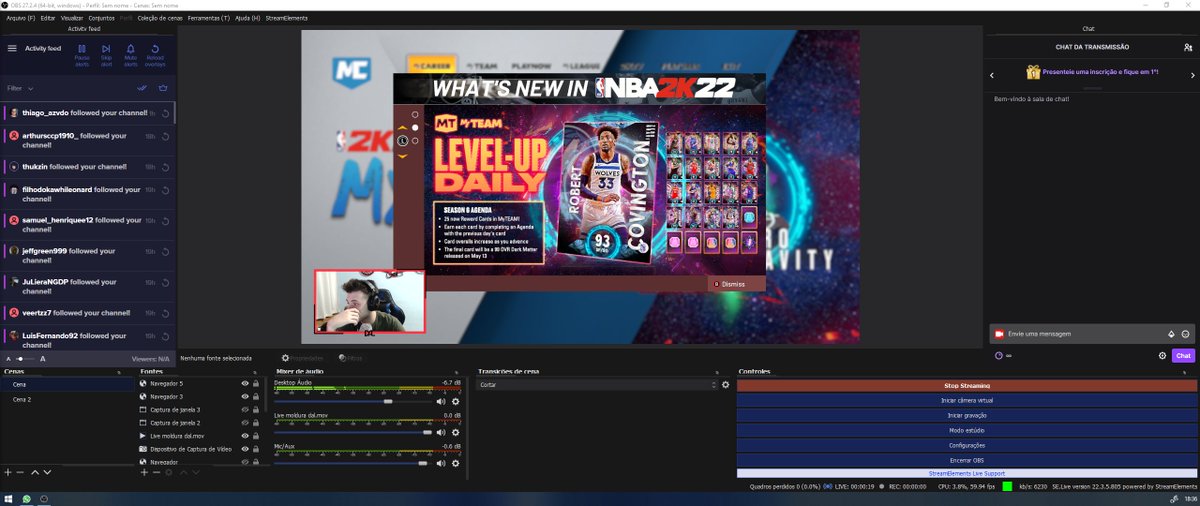
Task: Open StreamElements Live Support link
Action: coord(966,473)
